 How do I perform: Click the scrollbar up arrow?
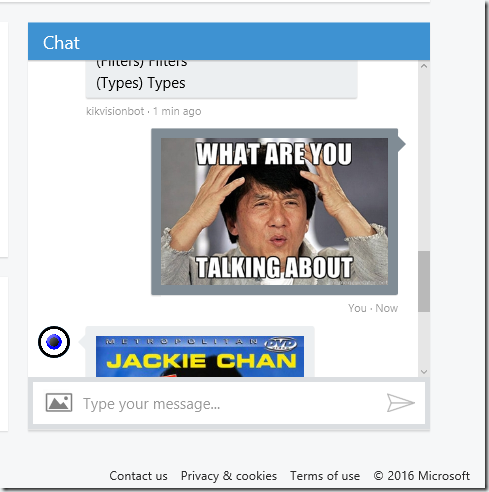[x=424, y=66]
